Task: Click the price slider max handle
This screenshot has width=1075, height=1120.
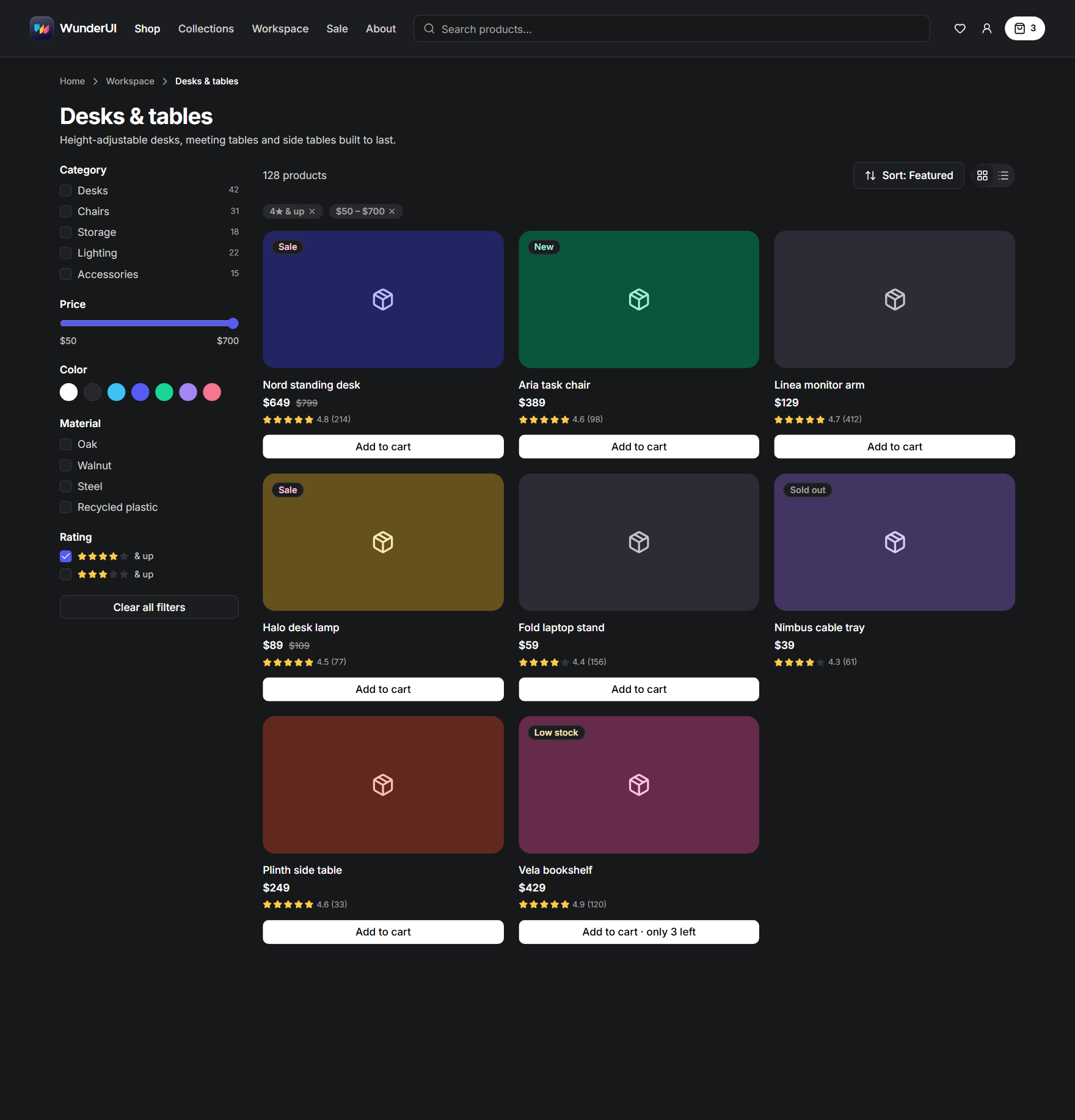Action: [x=233, y=323]
